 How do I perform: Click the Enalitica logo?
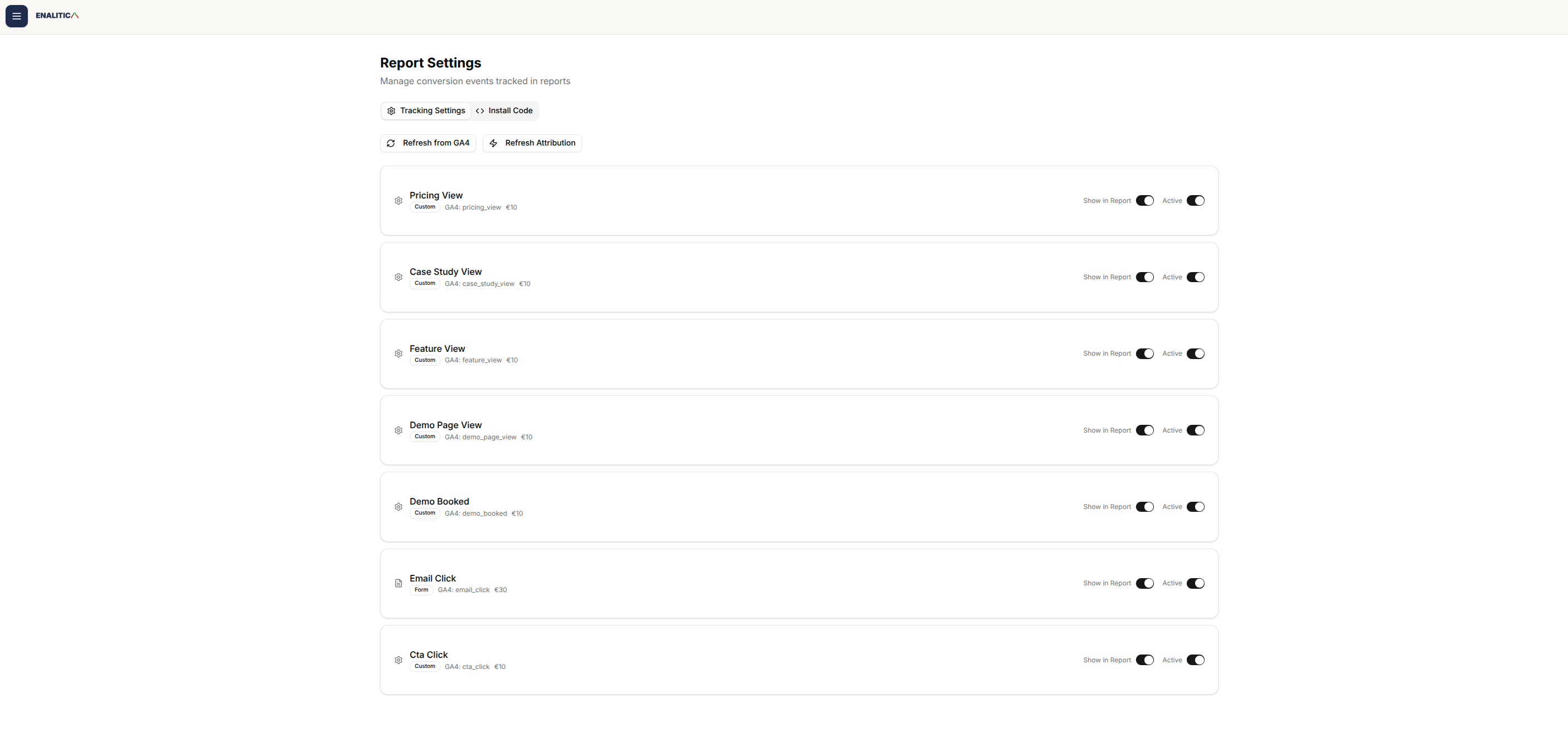(57, 16)
